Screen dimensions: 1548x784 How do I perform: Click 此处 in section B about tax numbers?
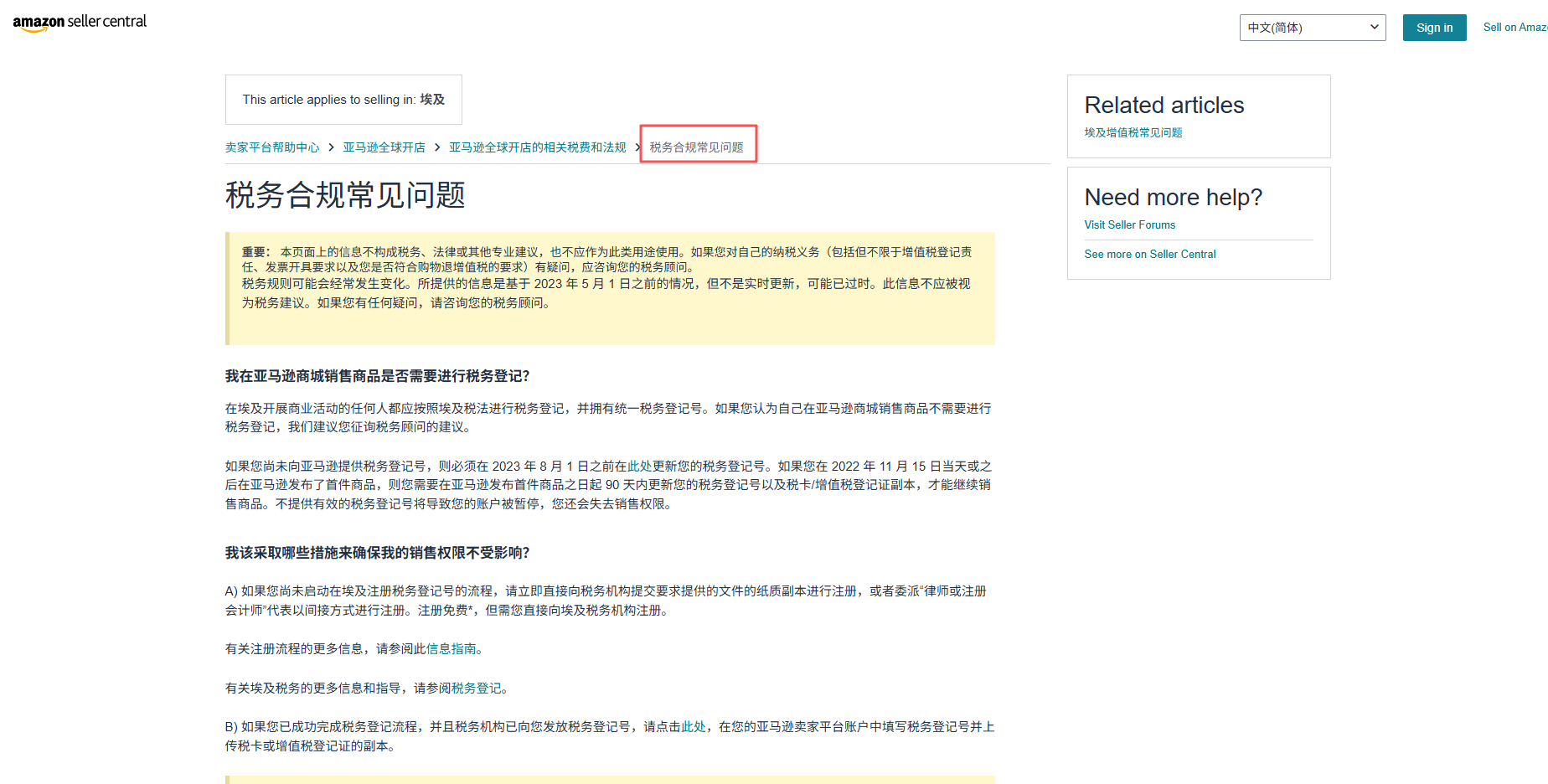(694, 726)
